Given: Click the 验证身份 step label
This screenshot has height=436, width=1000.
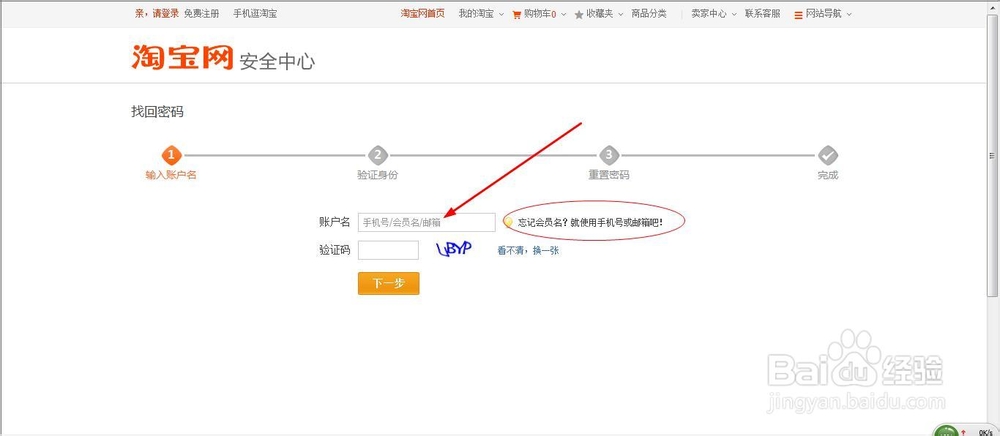Looking at the screenshot, I should (x=378, y=175).
